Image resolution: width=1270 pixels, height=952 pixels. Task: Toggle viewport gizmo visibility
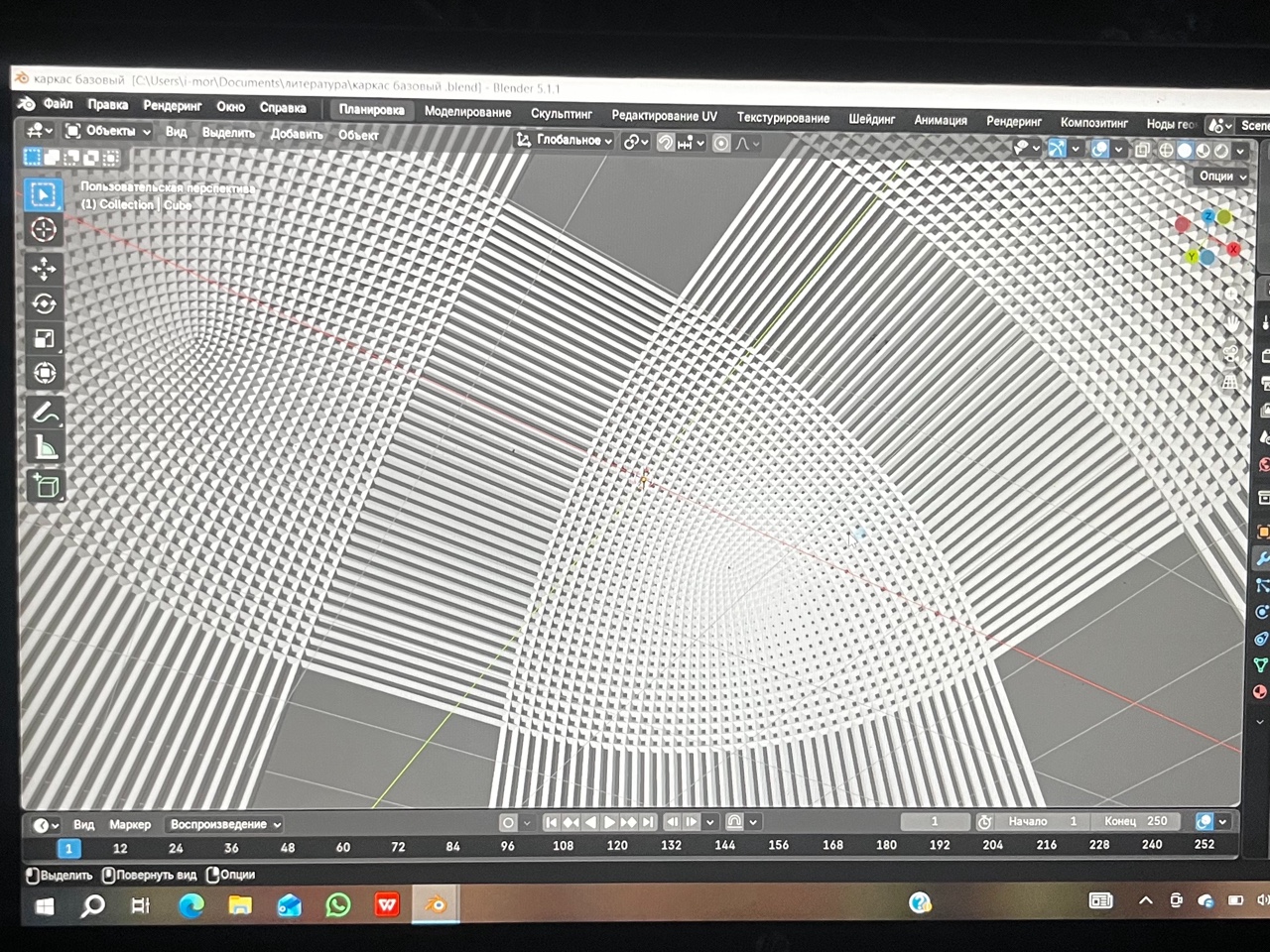(1058, 149)
